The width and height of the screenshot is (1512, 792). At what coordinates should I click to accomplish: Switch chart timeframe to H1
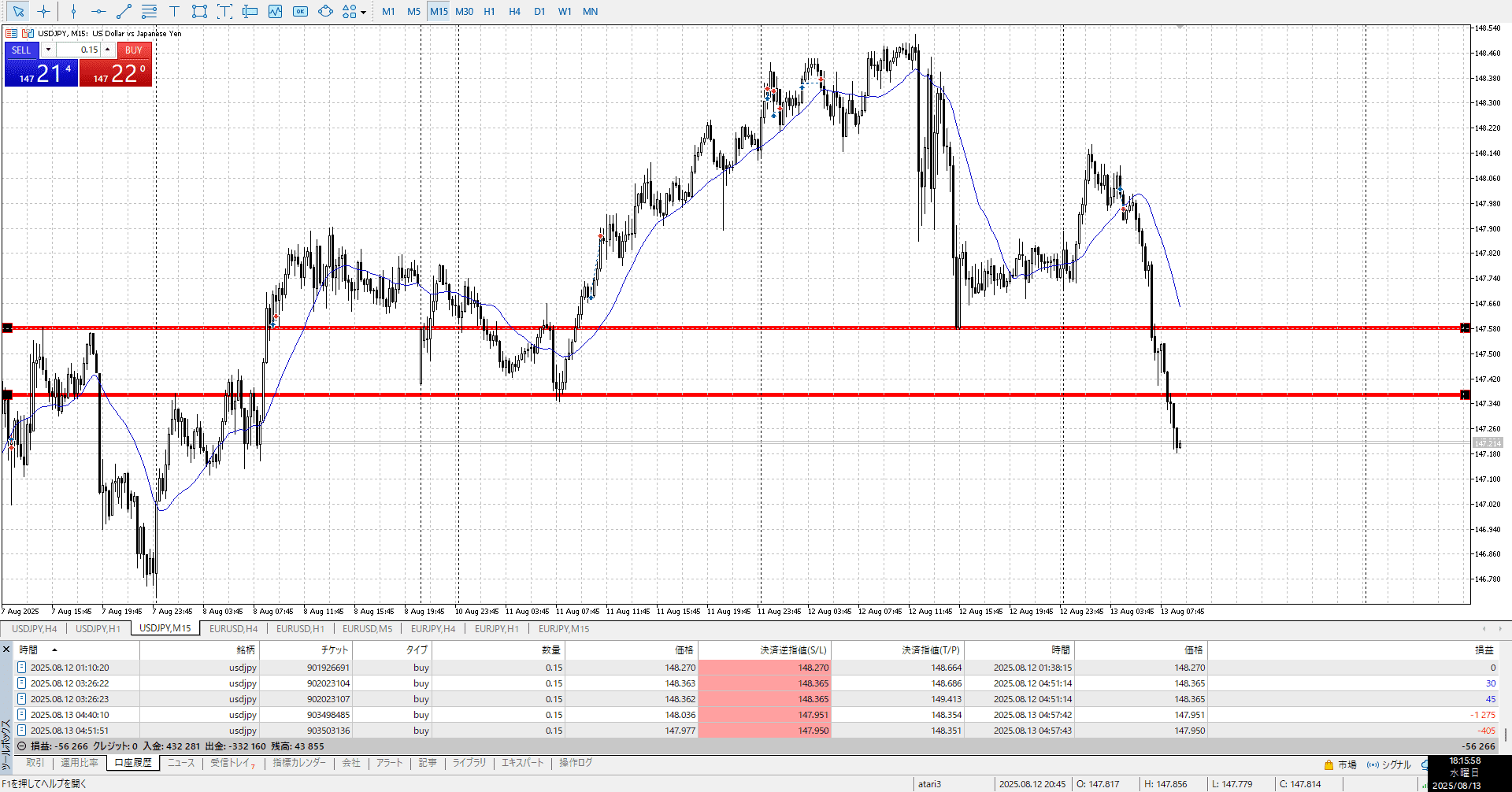click(489, 12)
